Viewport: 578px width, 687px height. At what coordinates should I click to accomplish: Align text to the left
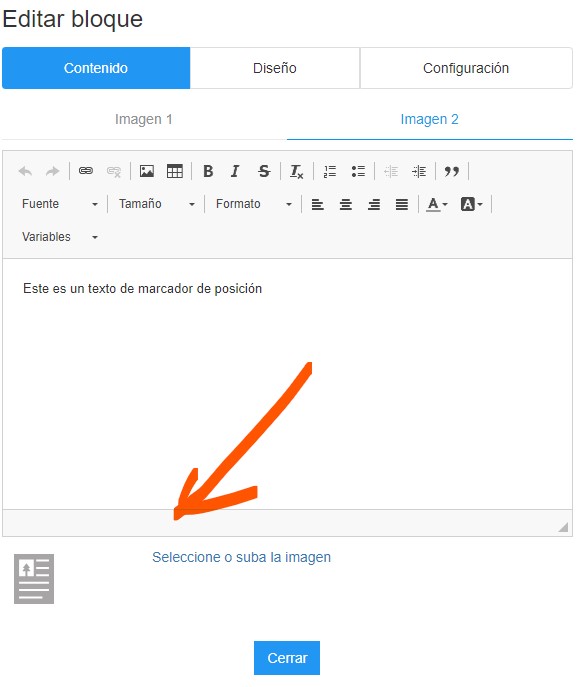point(318,204)
